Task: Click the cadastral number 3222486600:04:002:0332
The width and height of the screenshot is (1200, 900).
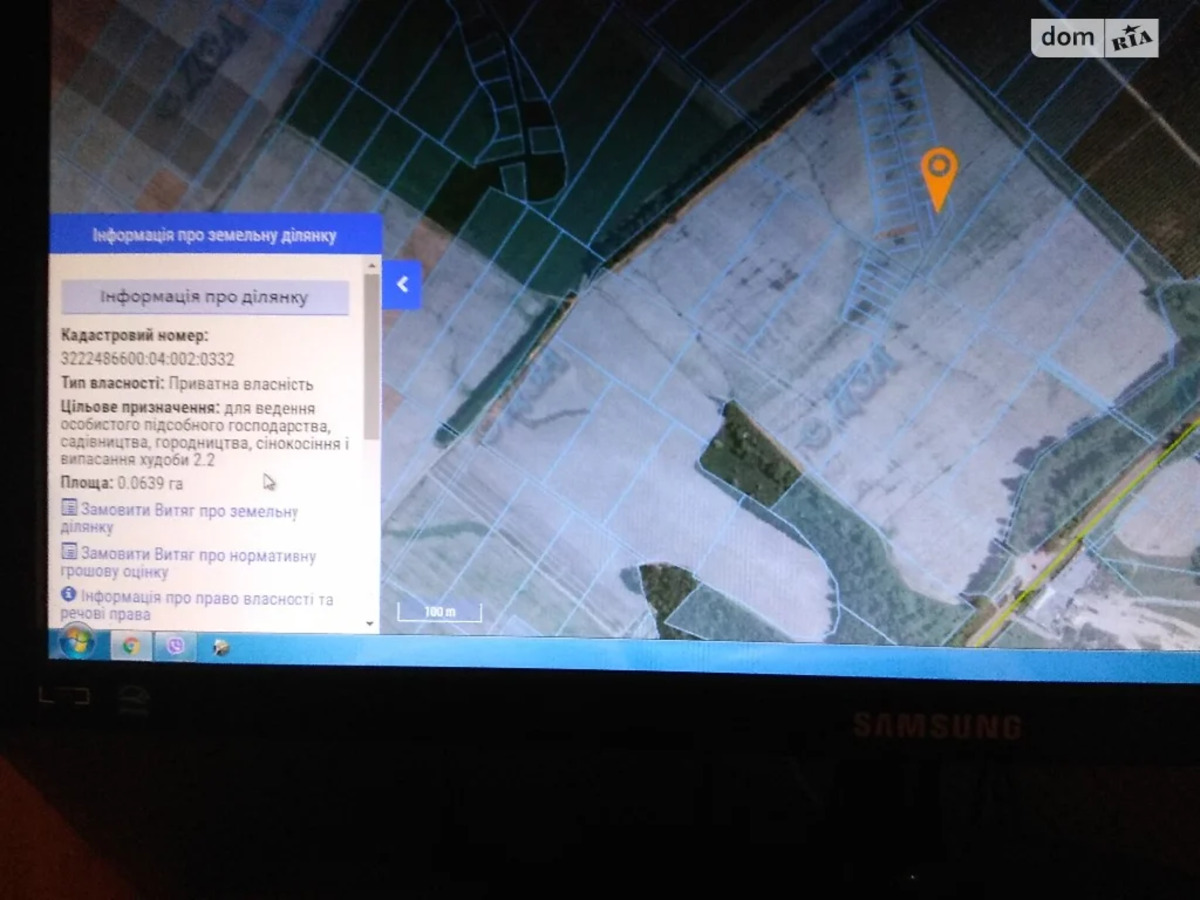Action: click(148, 359)
